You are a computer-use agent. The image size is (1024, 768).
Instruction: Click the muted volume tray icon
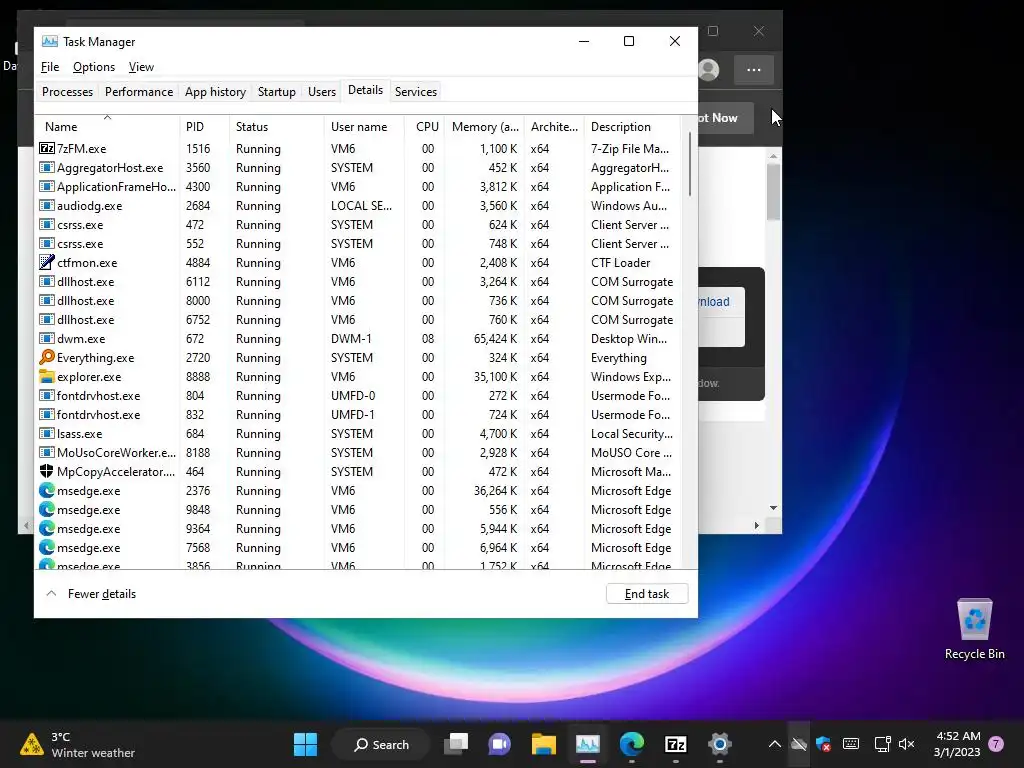(x=906, y=744)
